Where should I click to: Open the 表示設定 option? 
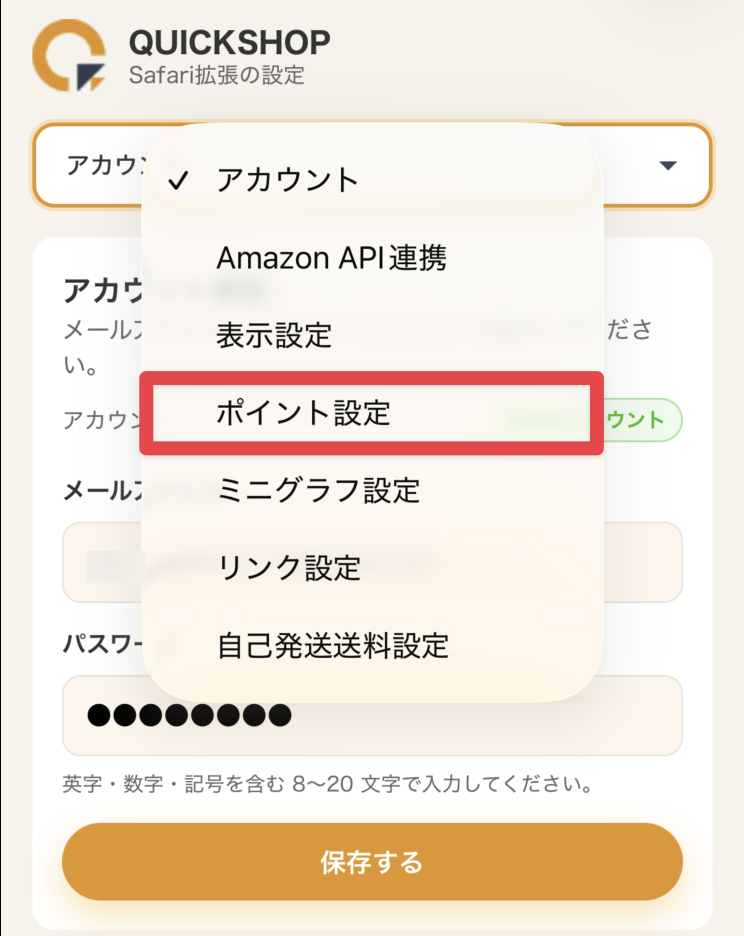point(274,335)
